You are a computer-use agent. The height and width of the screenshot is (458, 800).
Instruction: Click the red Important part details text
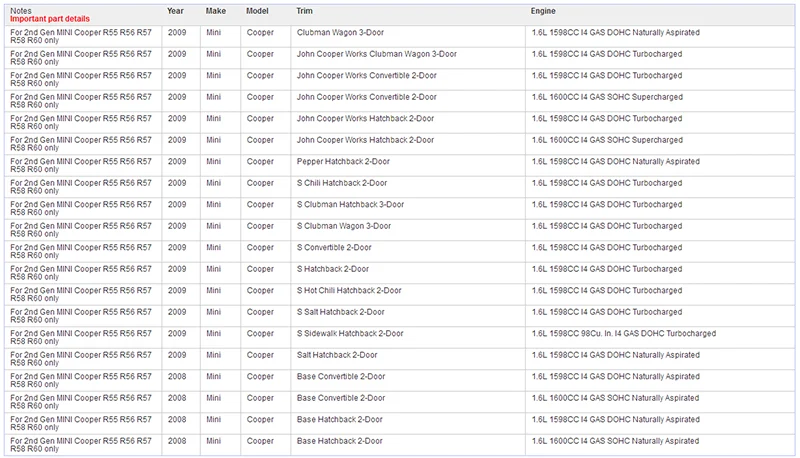point(50,19)
